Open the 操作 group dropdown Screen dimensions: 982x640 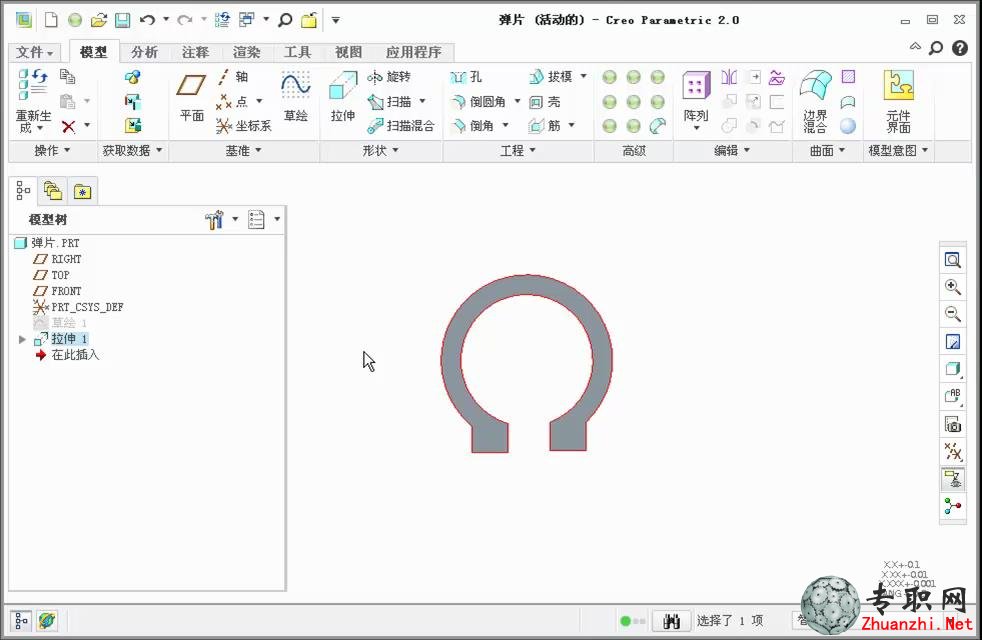(x=52, y=151)
